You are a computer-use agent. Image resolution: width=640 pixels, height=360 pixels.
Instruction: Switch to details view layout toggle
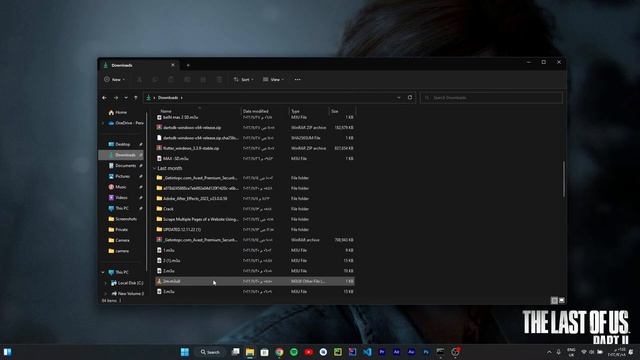(554, 300)
